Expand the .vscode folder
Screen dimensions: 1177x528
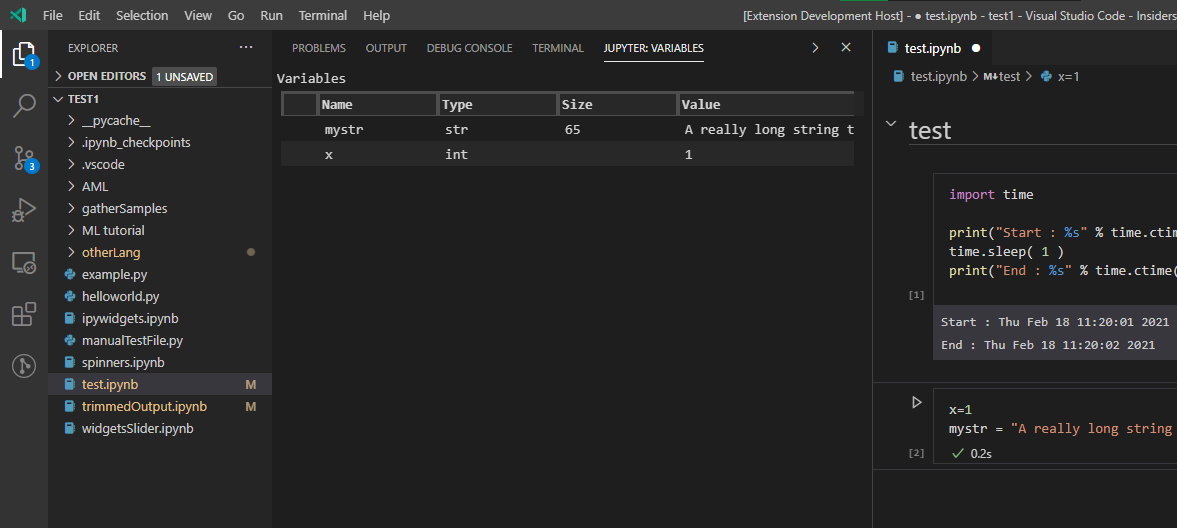pos(71,164)
